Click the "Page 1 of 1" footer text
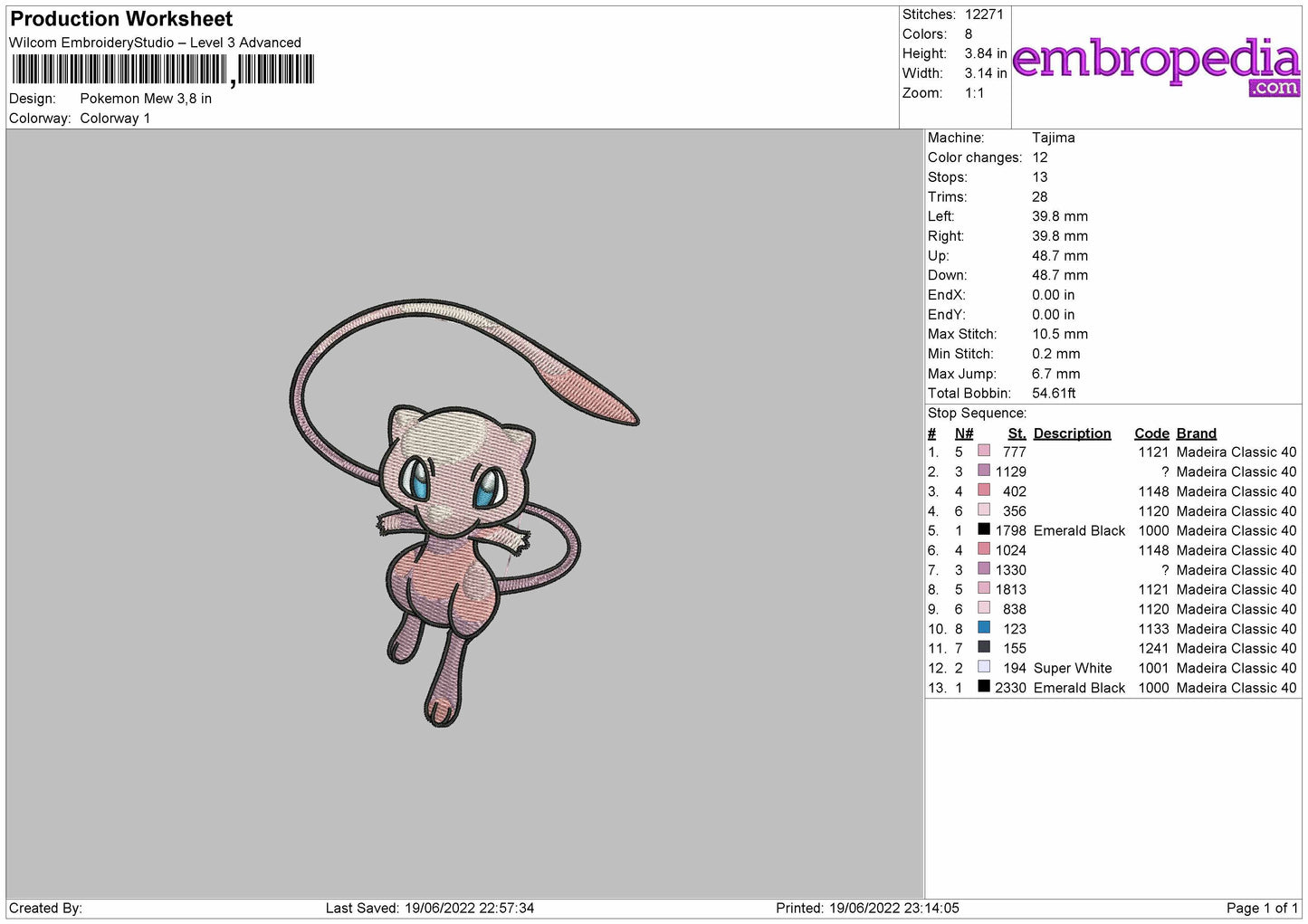The image size is (1308, 924). pyautogui.click(x=1262, y=909)
